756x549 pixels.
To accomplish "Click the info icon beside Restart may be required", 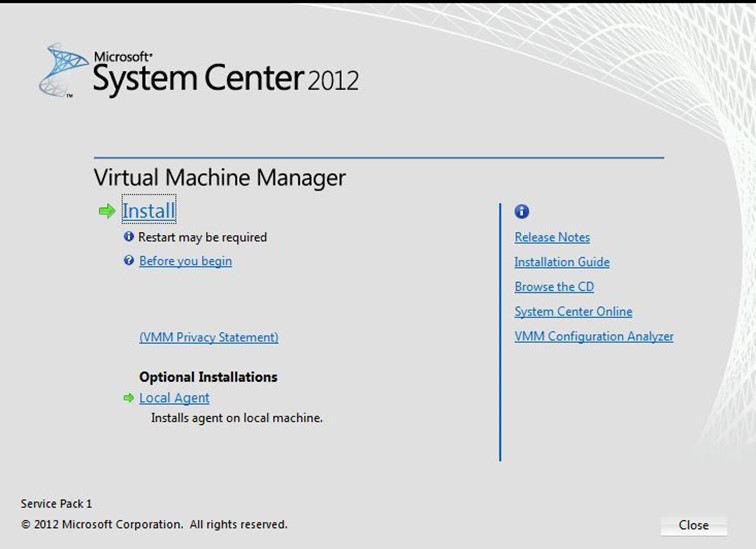I will point(129,237).
